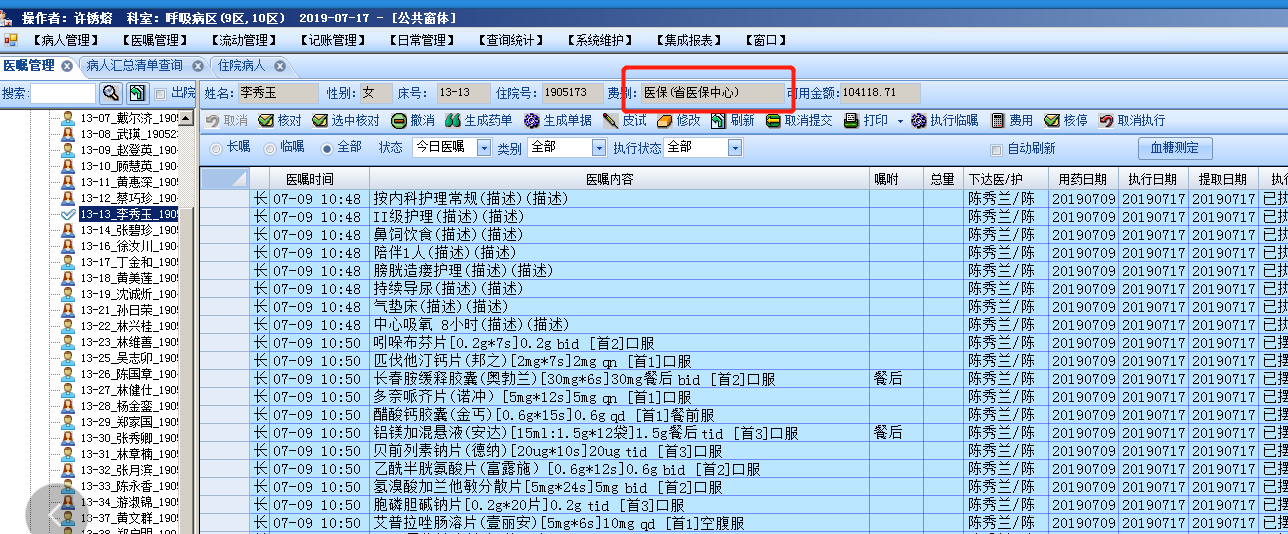Open the dropdown arrow next to 打印

(x=899, y=121)
